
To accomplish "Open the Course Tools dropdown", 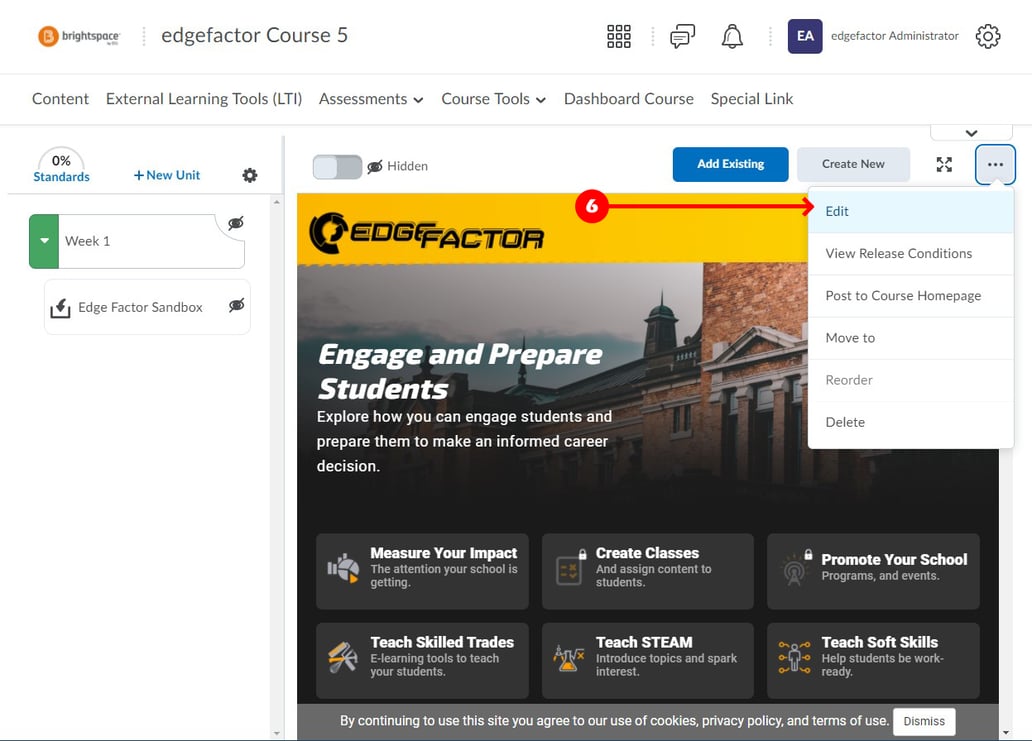I will (493, 99).
